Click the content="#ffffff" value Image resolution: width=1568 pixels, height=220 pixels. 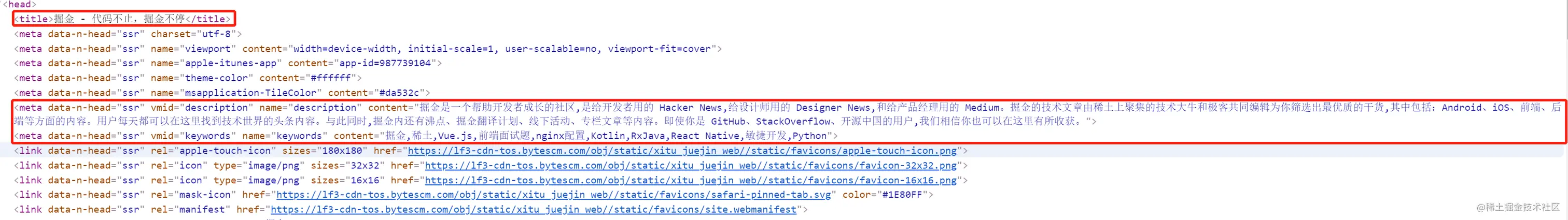[x=308, y=78]
